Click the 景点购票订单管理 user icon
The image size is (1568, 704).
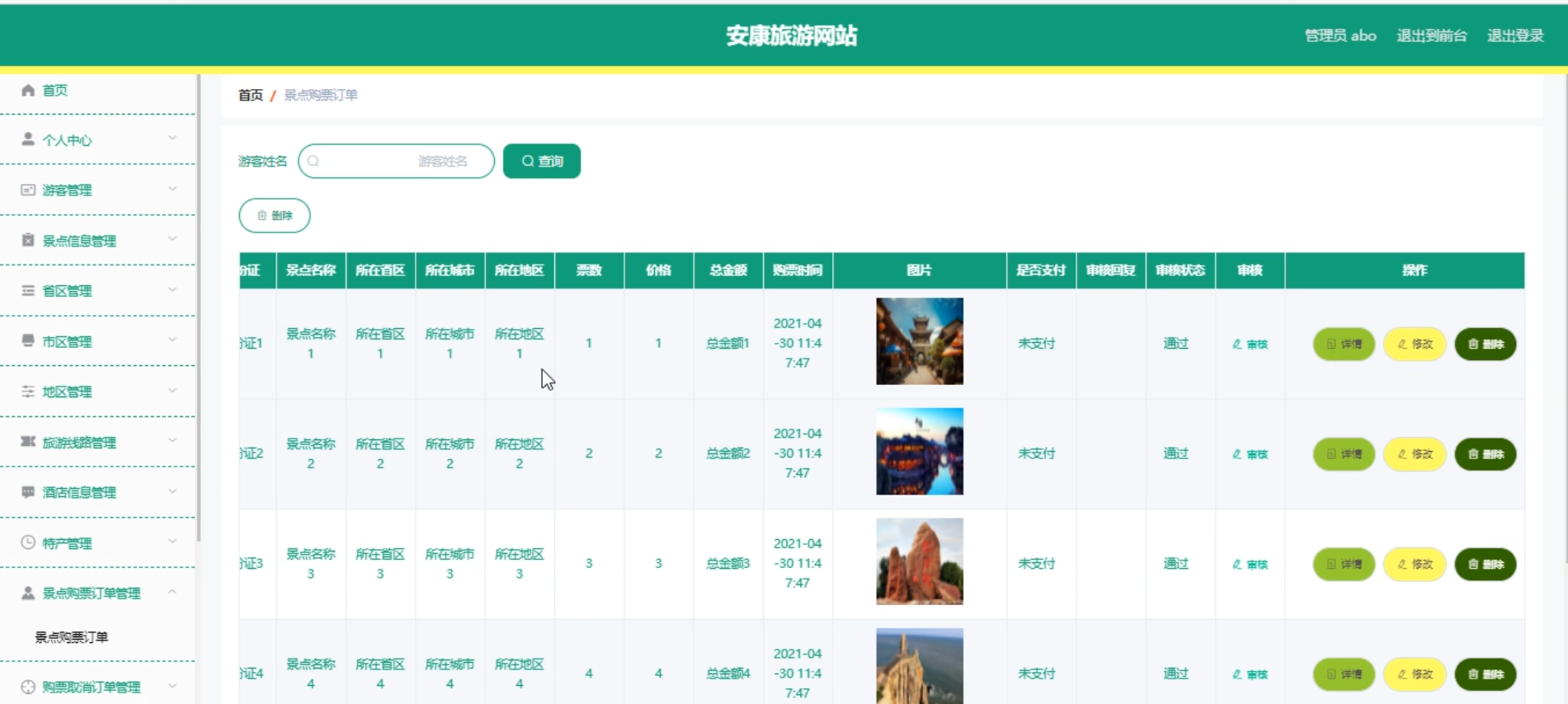[x=28, y=593]
